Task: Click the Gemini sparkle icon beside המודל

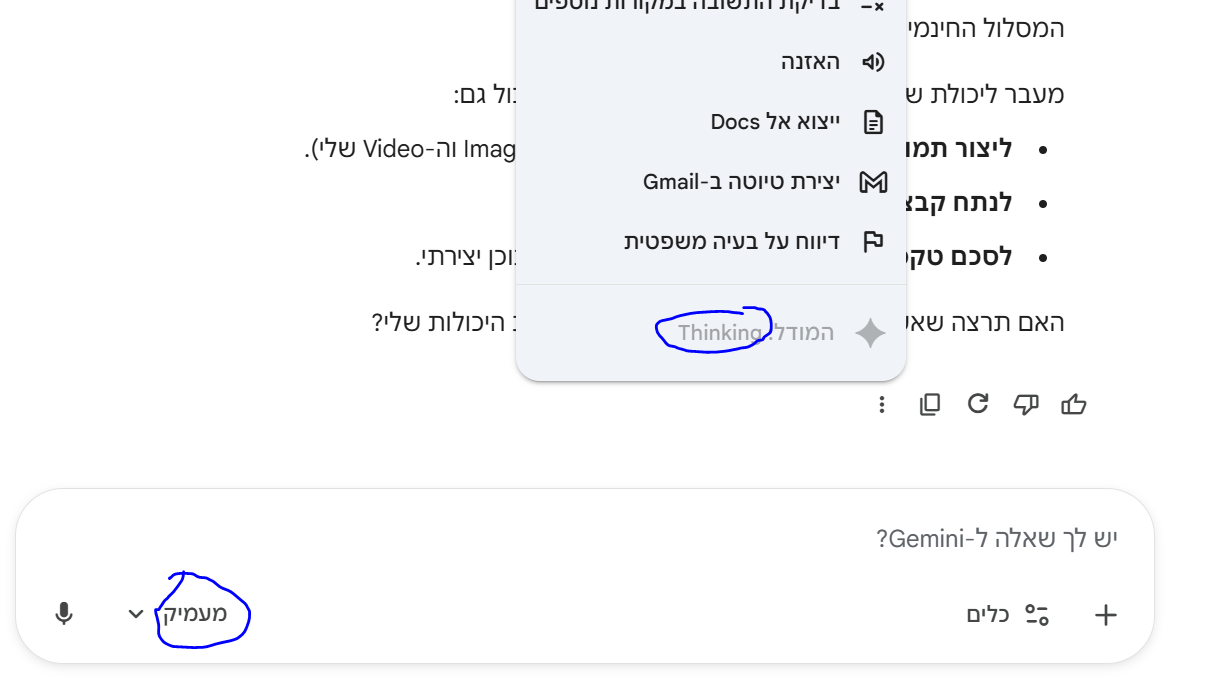Action: pos(870,333)
